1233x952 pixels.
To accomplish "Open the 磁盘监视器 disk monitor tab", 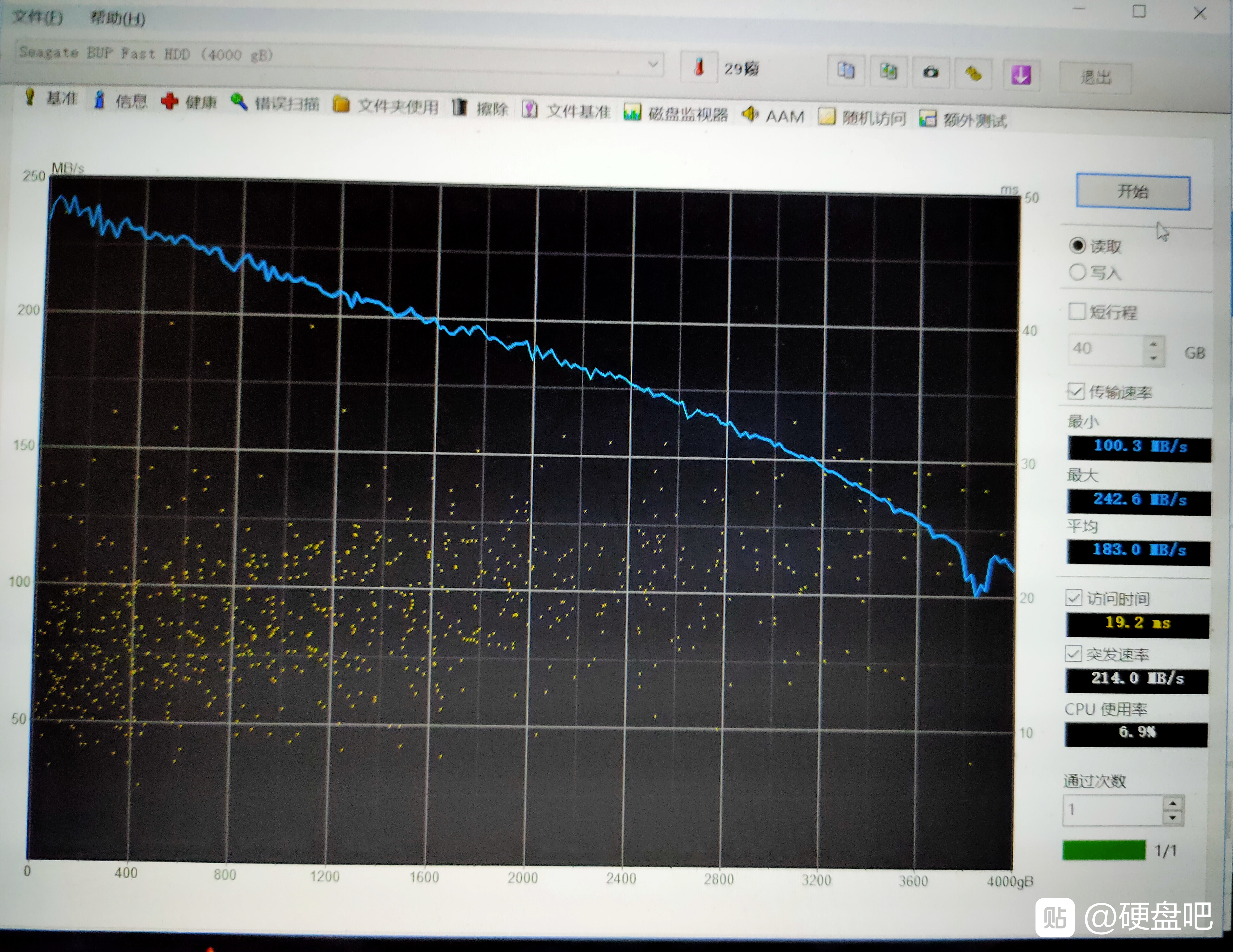I will [x=676, y=113].
